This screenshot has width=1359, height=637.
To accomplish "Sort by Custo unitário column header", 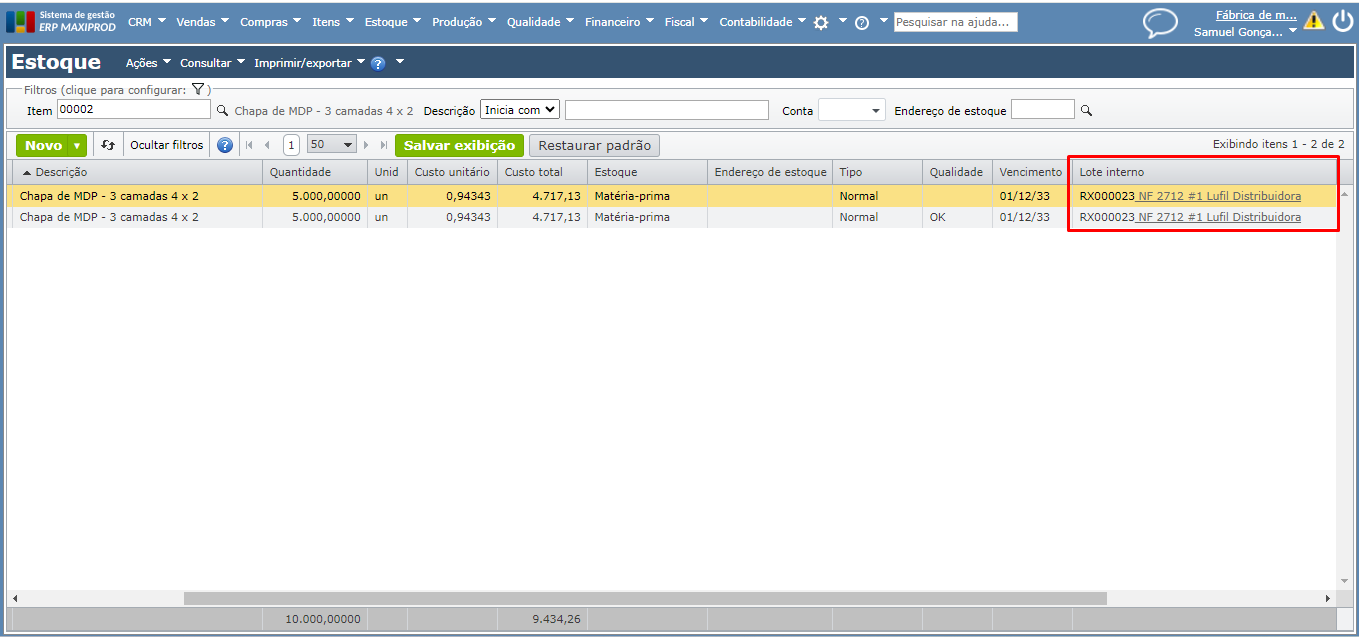I will click(x=452, y=172).
